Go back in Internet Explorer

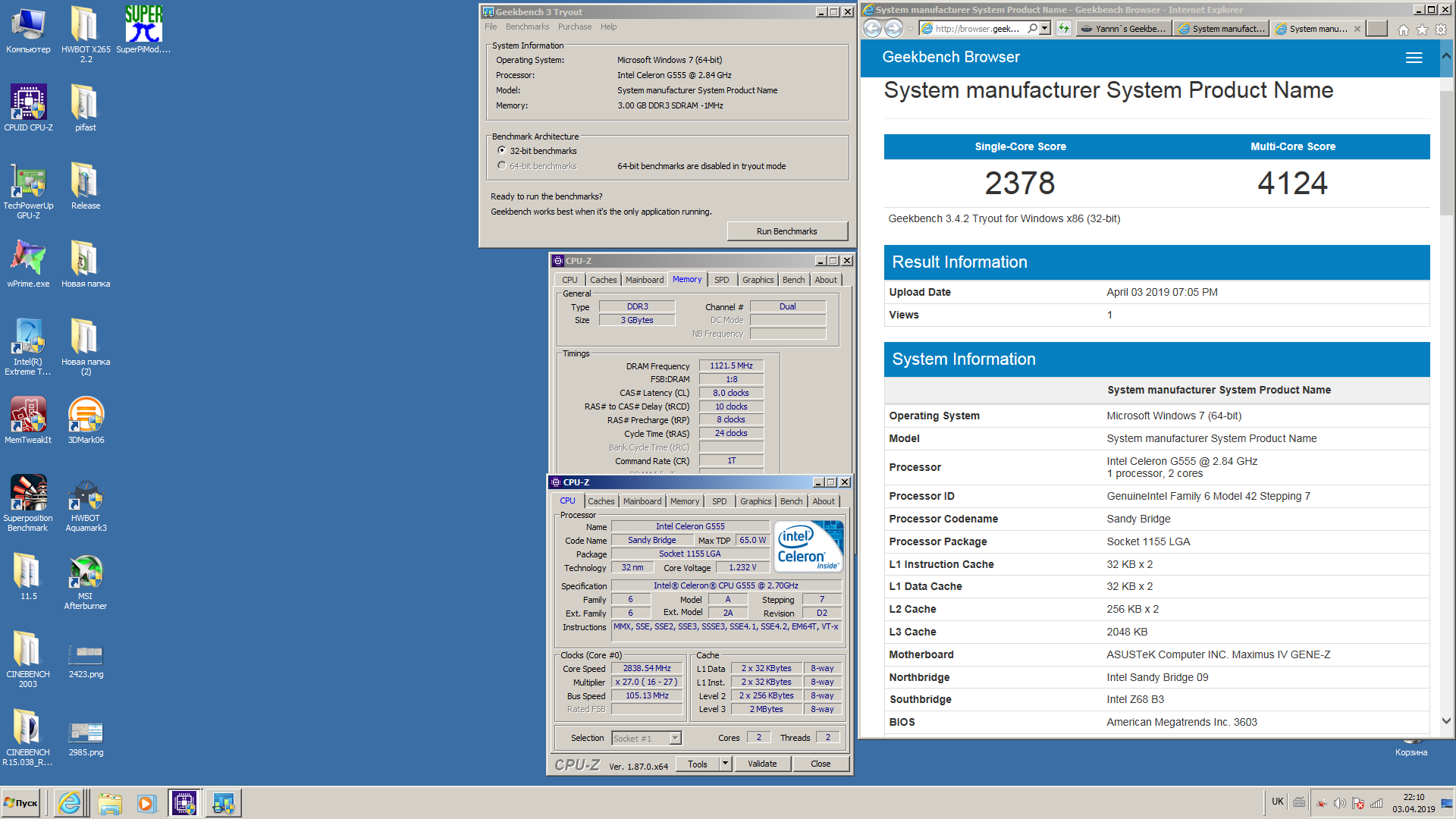click(872, 29)
